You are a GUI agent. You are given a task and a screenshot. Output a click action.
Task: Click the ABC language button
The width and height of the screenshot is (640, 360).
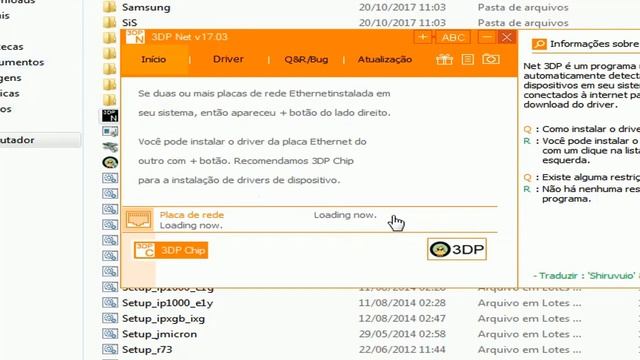[453, 38]
